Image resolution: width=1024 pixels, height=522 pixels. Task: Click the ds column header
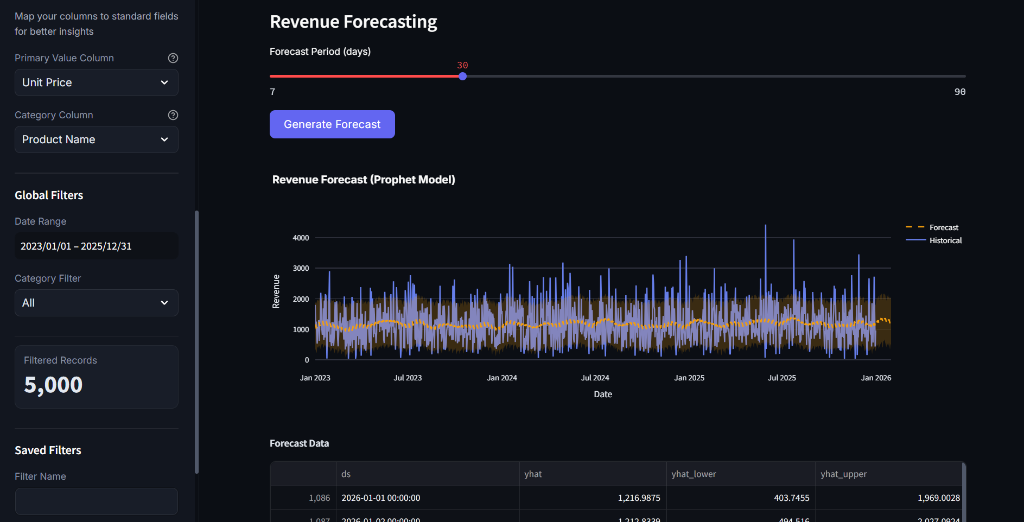point(428,474)
